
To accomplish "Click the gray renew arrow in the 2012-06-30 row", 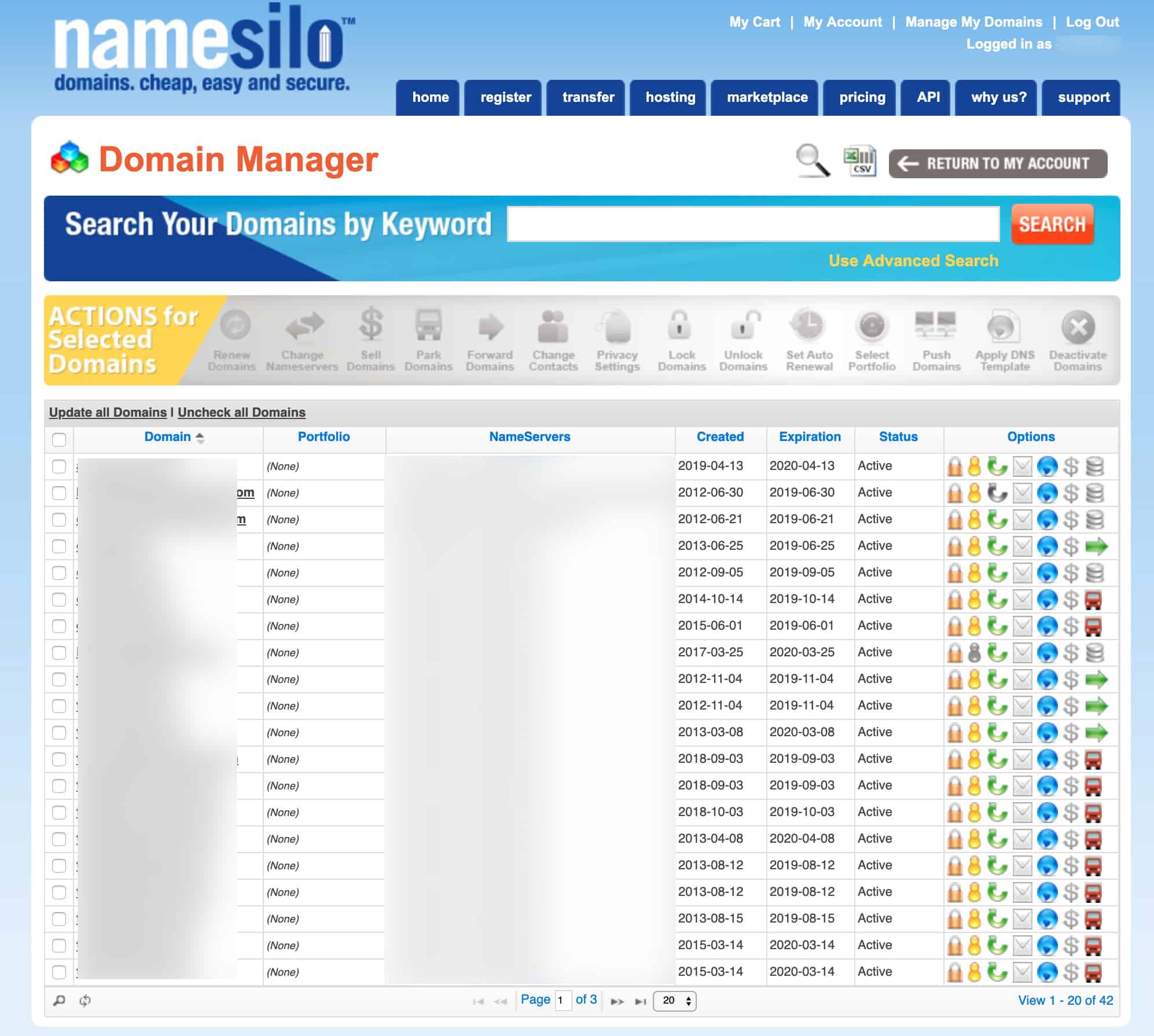I will (997, 493).
